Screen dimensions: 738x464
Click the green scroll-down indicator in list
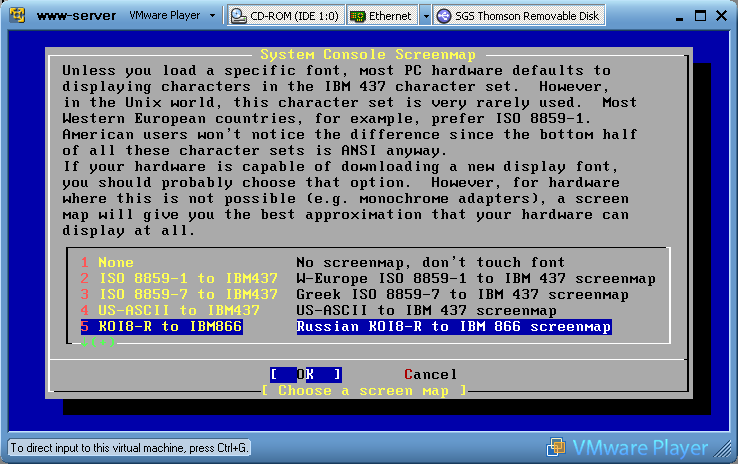click(x=98, y=342)
